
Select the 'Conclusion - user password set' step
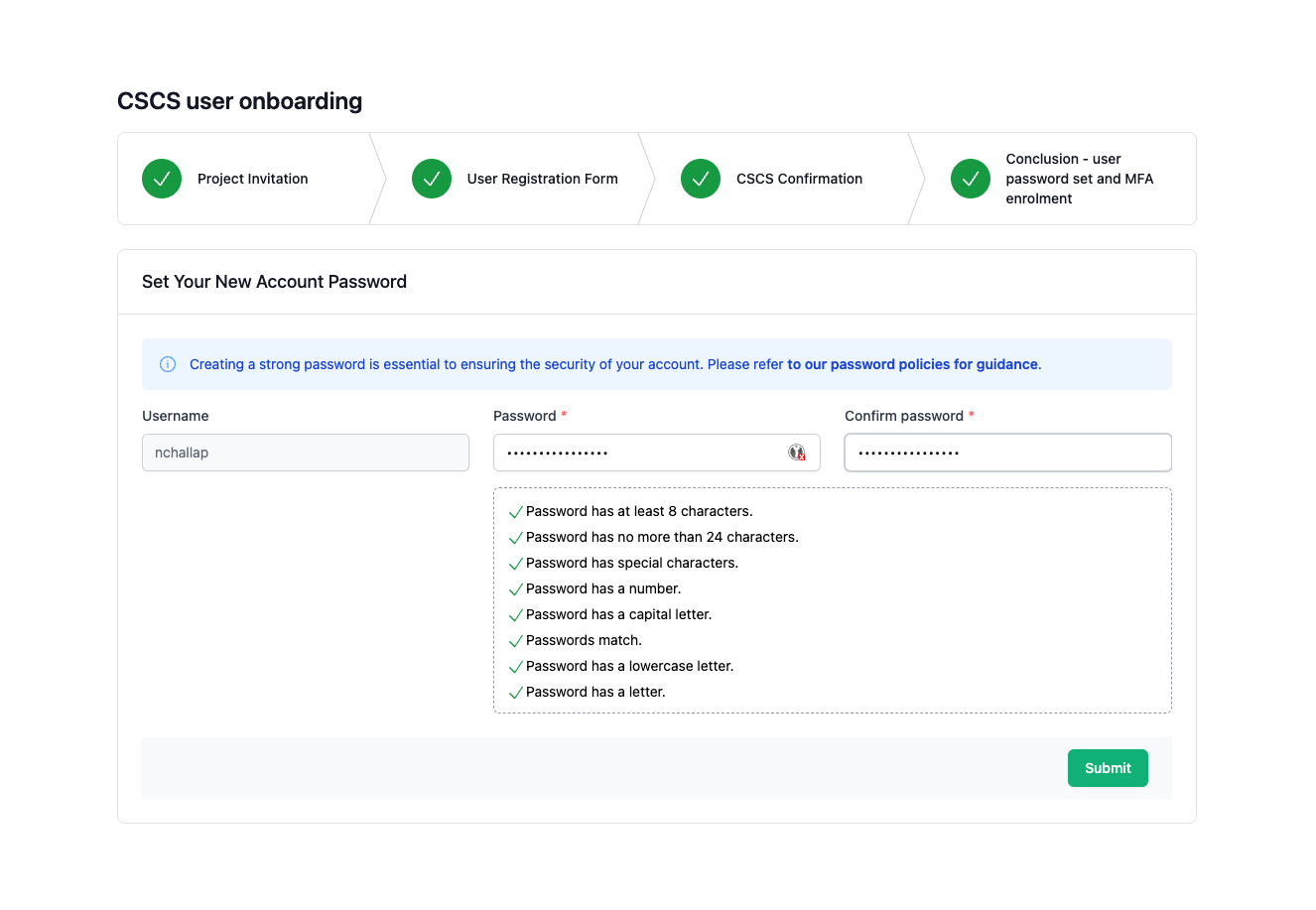tap(1079, 179)
